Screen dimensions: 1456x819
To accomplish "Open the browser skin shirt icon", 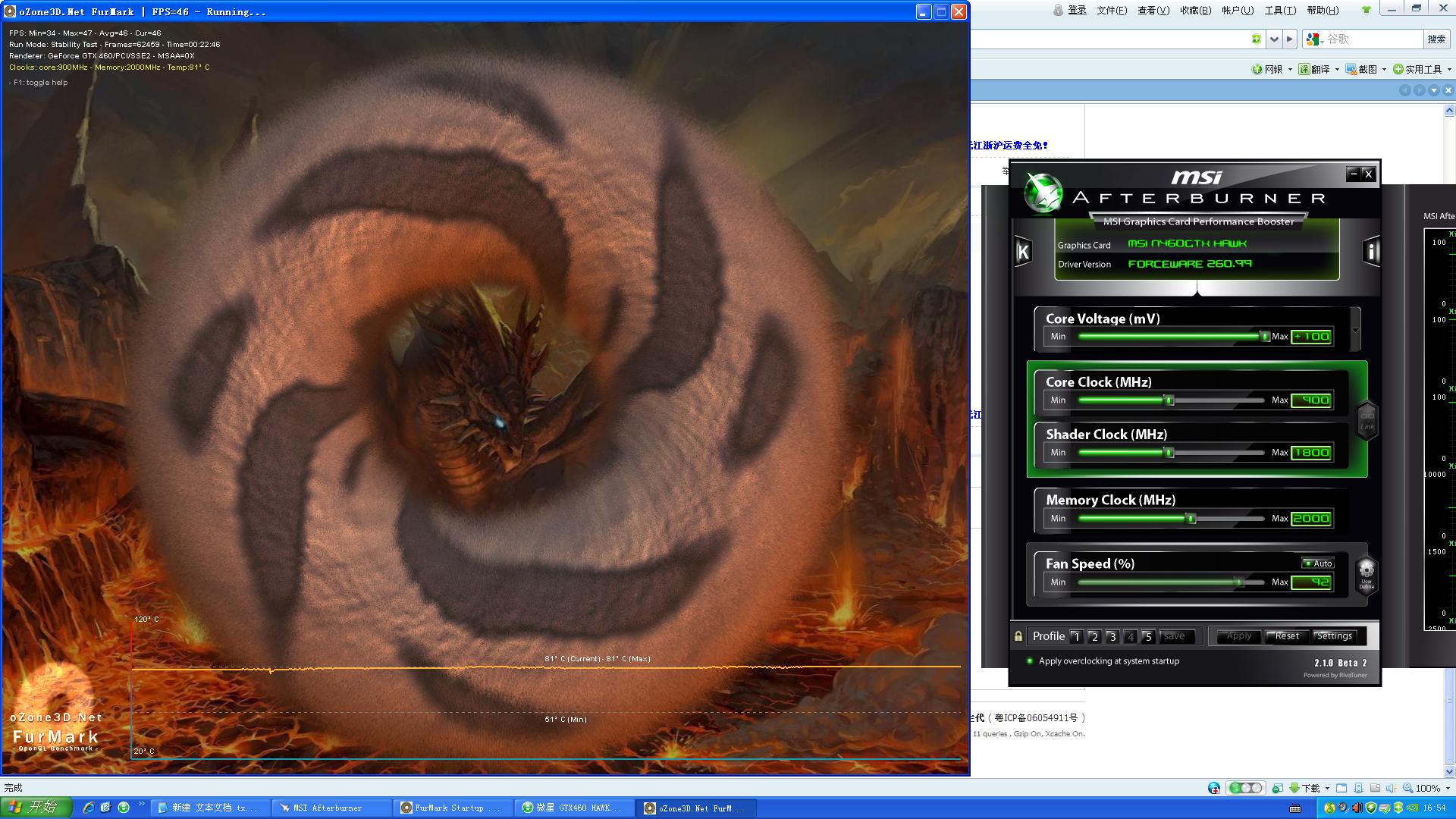I will [1366, 10].
